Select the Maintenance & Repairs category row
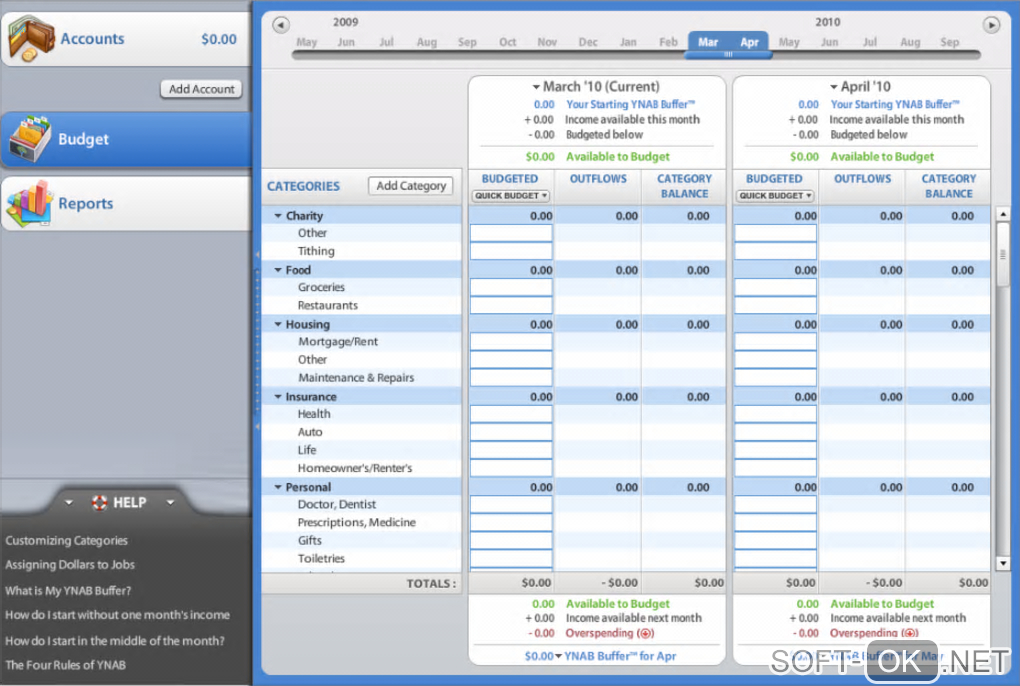This screenshot has width=1020, height=686. (362, 378)
